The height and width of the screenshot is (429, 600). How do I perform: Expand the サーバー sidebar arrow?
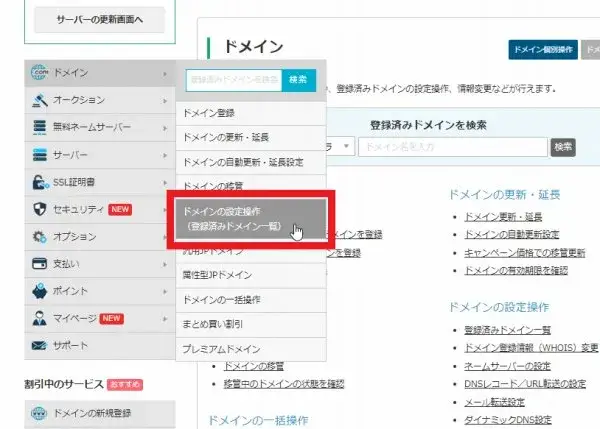[x=165, y=155]
